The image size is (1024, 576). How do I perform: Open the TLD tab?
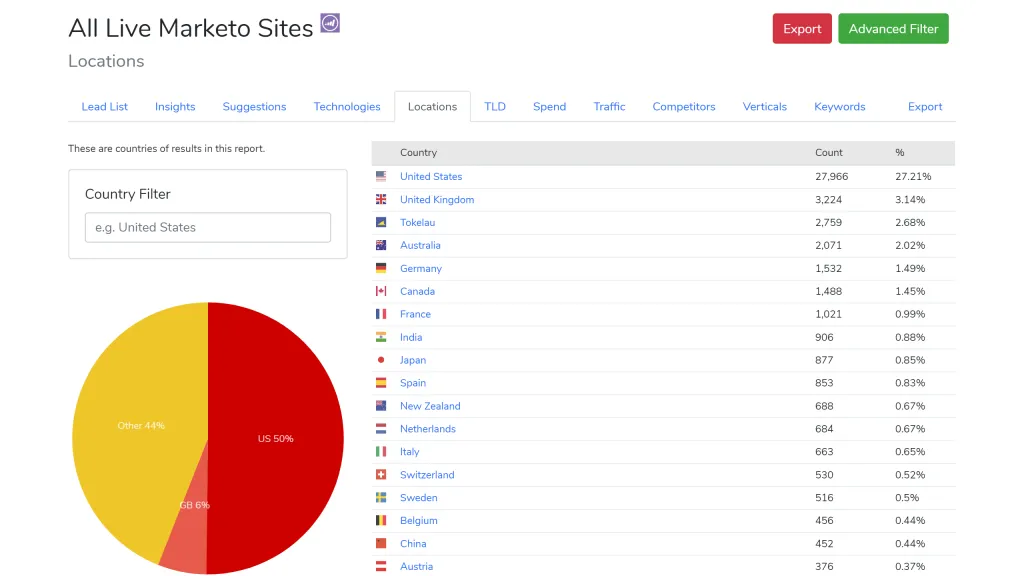pyautogui.click(x=495, y=106)
